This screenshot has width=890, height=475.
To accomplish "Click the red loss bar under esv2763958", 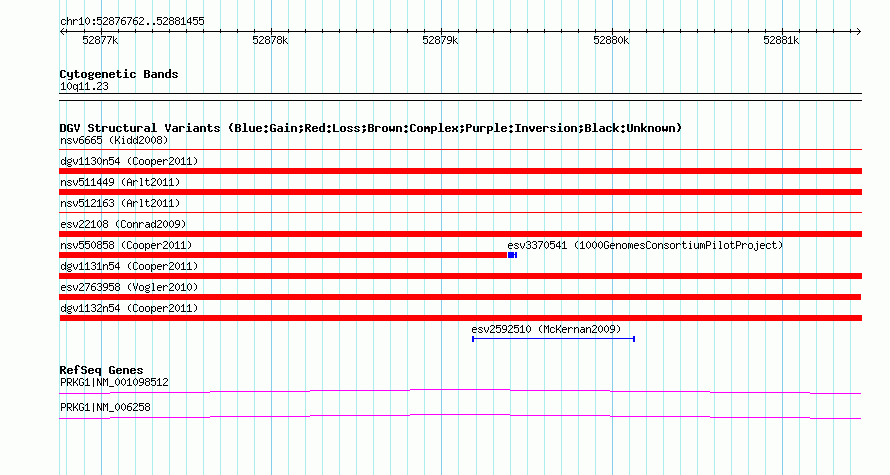I will [x=460, y=297].
